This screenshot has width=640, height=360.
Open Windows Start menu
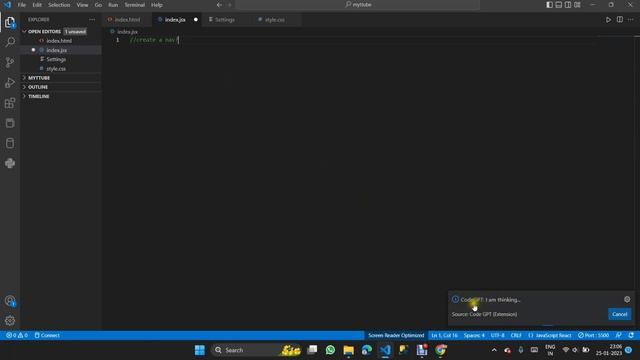(200, 350)
